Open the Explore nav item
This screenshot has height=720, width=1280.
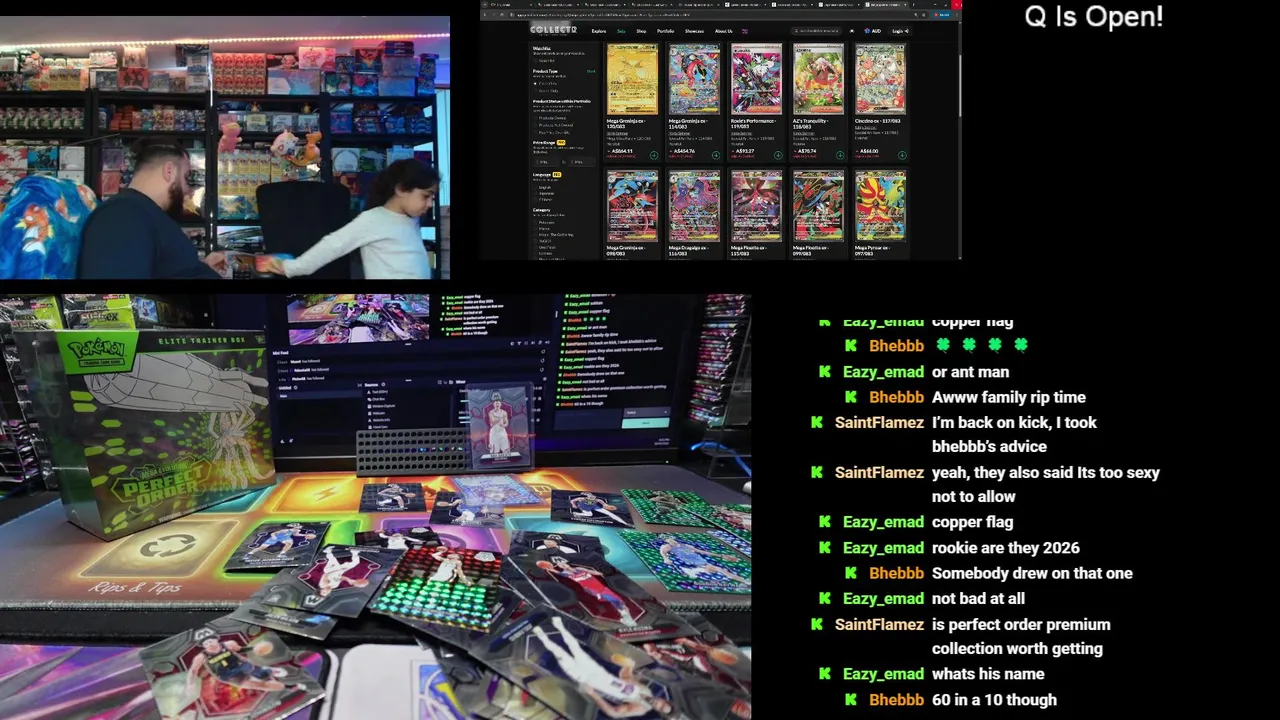[x=599, y=31]
